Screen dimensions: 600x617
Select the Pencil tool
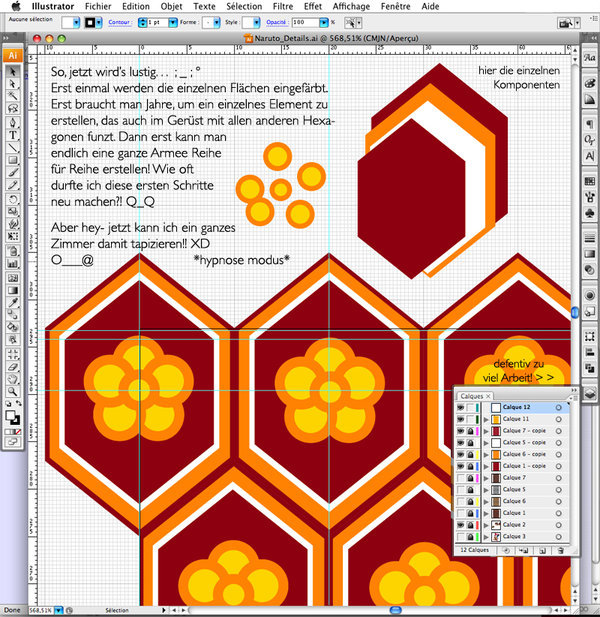tap(13, 185)
